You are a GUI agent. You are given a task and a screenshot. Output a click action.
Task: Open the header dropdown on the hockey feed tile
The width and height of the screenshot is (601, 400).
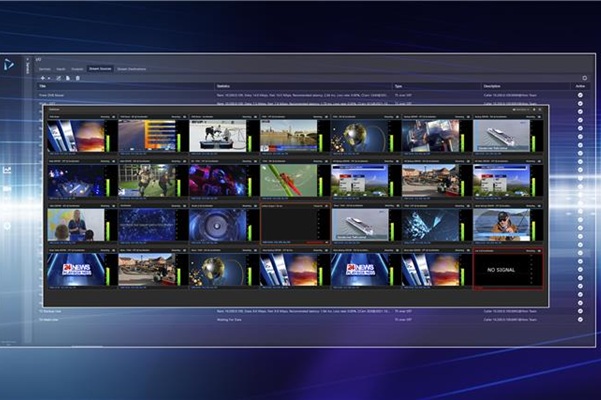tap(247, 117)
